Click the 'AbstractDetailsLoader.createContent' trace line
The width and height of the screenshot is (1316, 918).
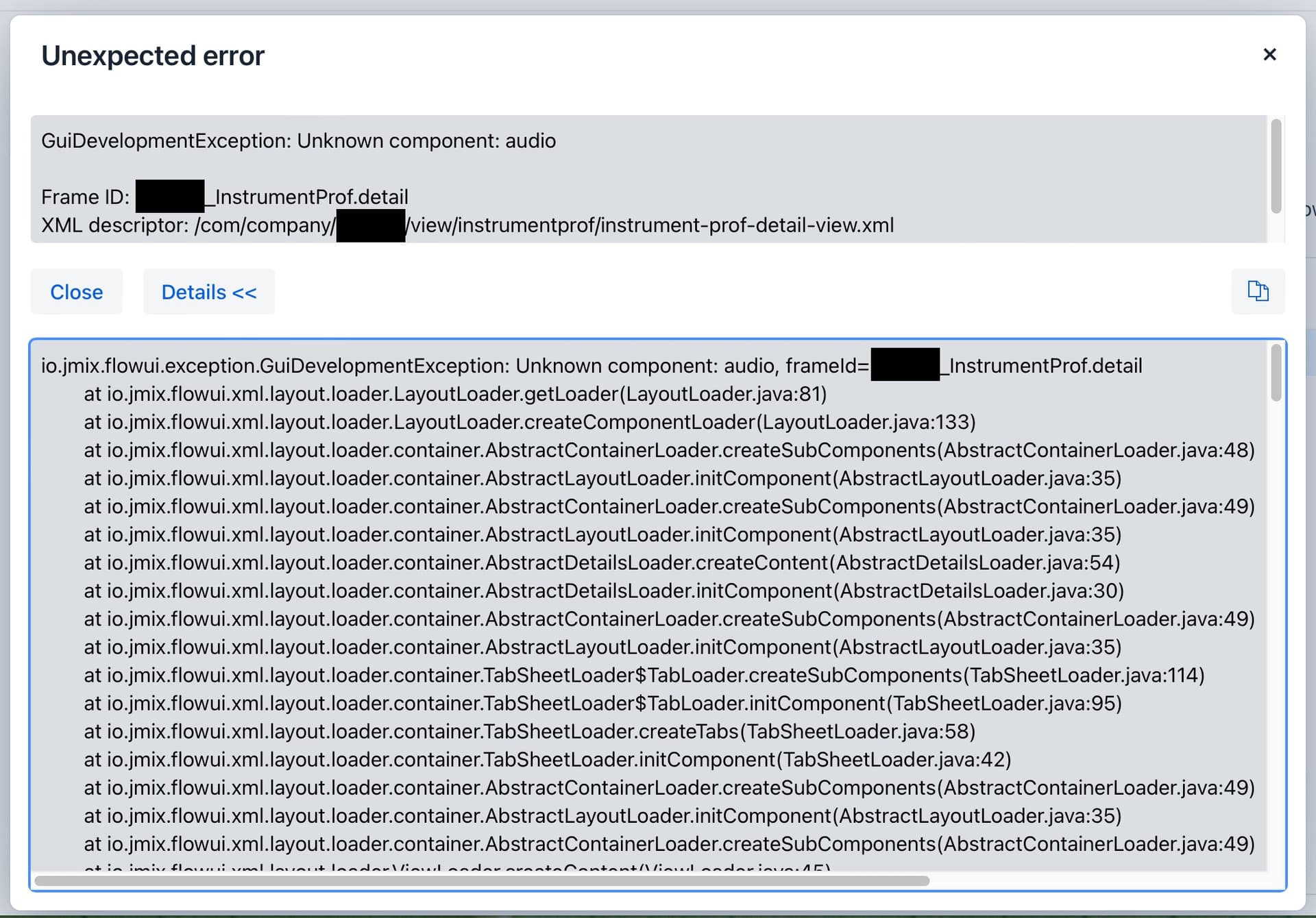click(x=602, y=562)
